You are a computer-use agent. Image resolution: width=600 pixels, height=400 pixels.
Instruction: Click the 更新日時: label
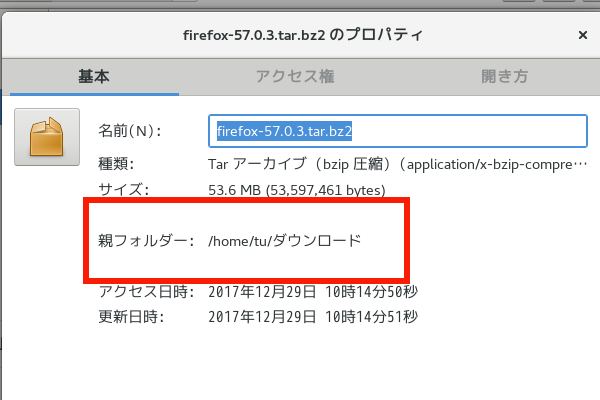(131, 317)
